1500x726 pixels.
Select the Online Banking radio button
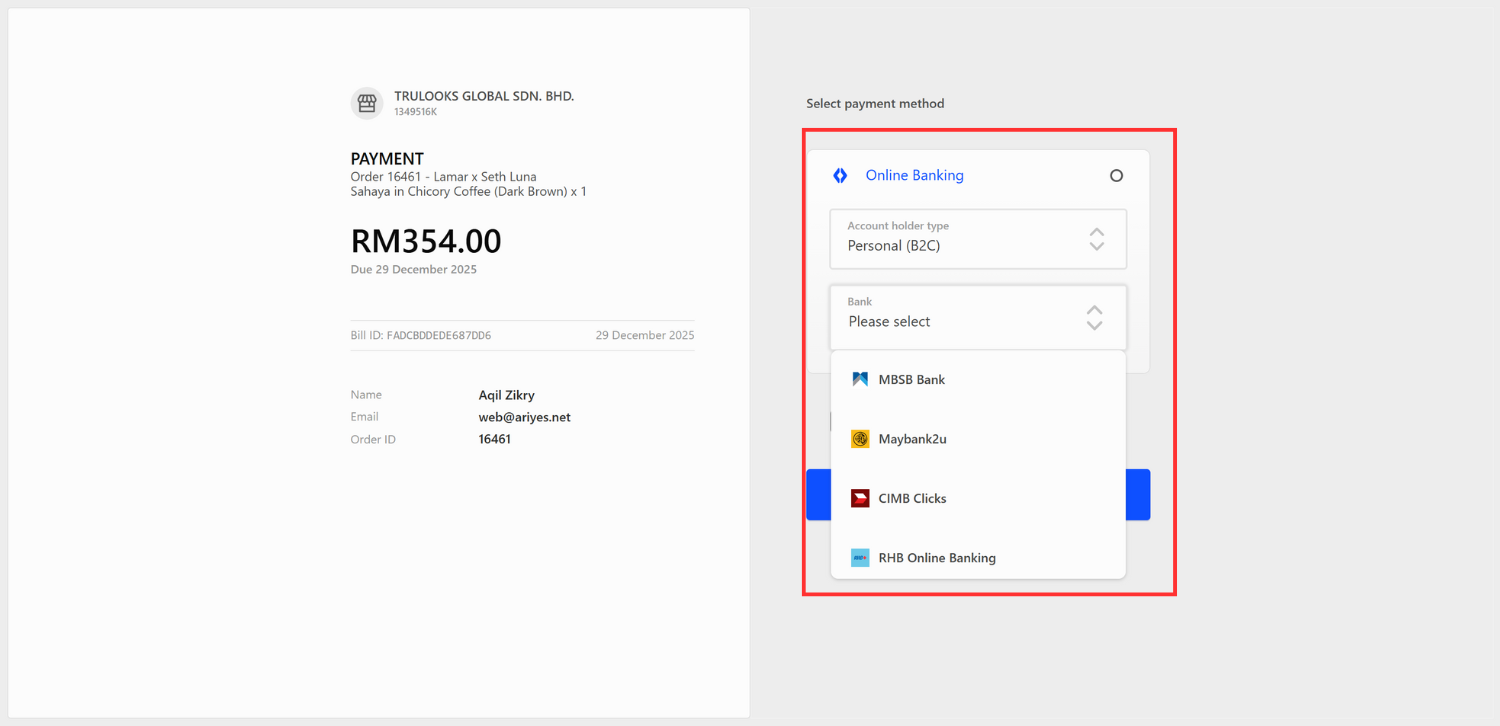point(1116,176)
